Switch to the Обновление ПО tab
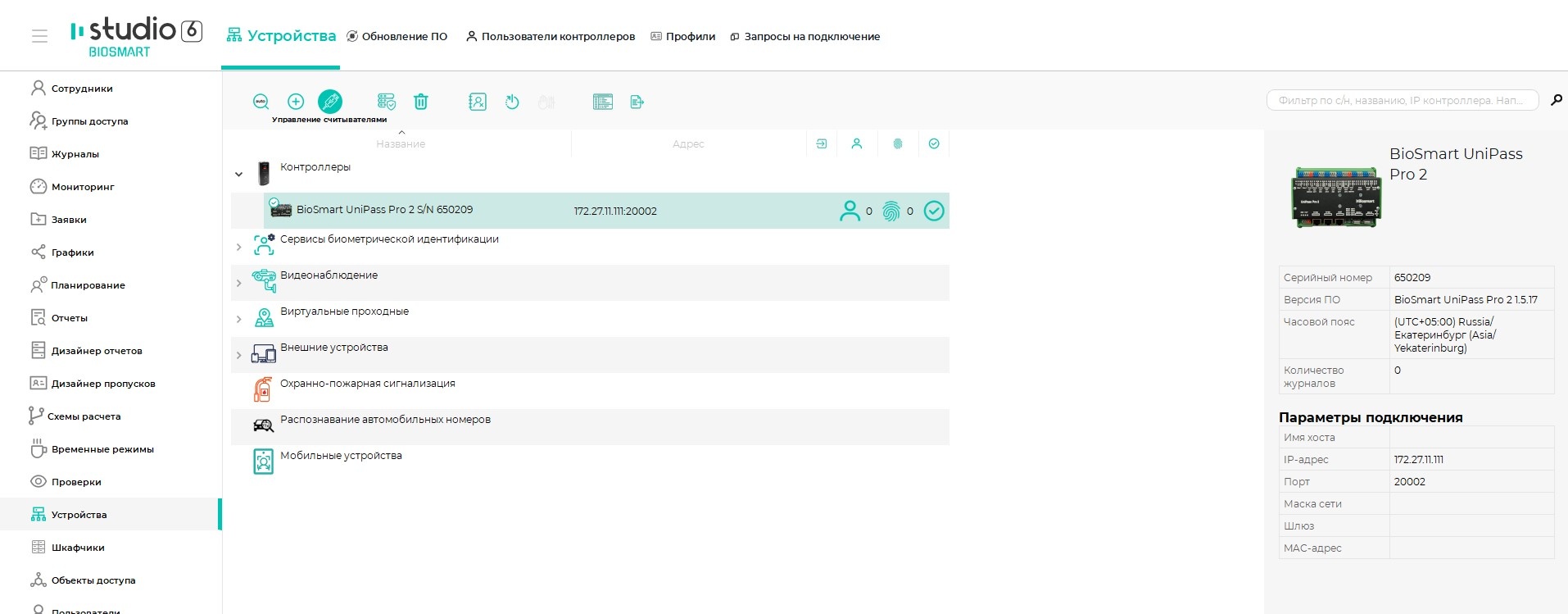 point(397,36)
